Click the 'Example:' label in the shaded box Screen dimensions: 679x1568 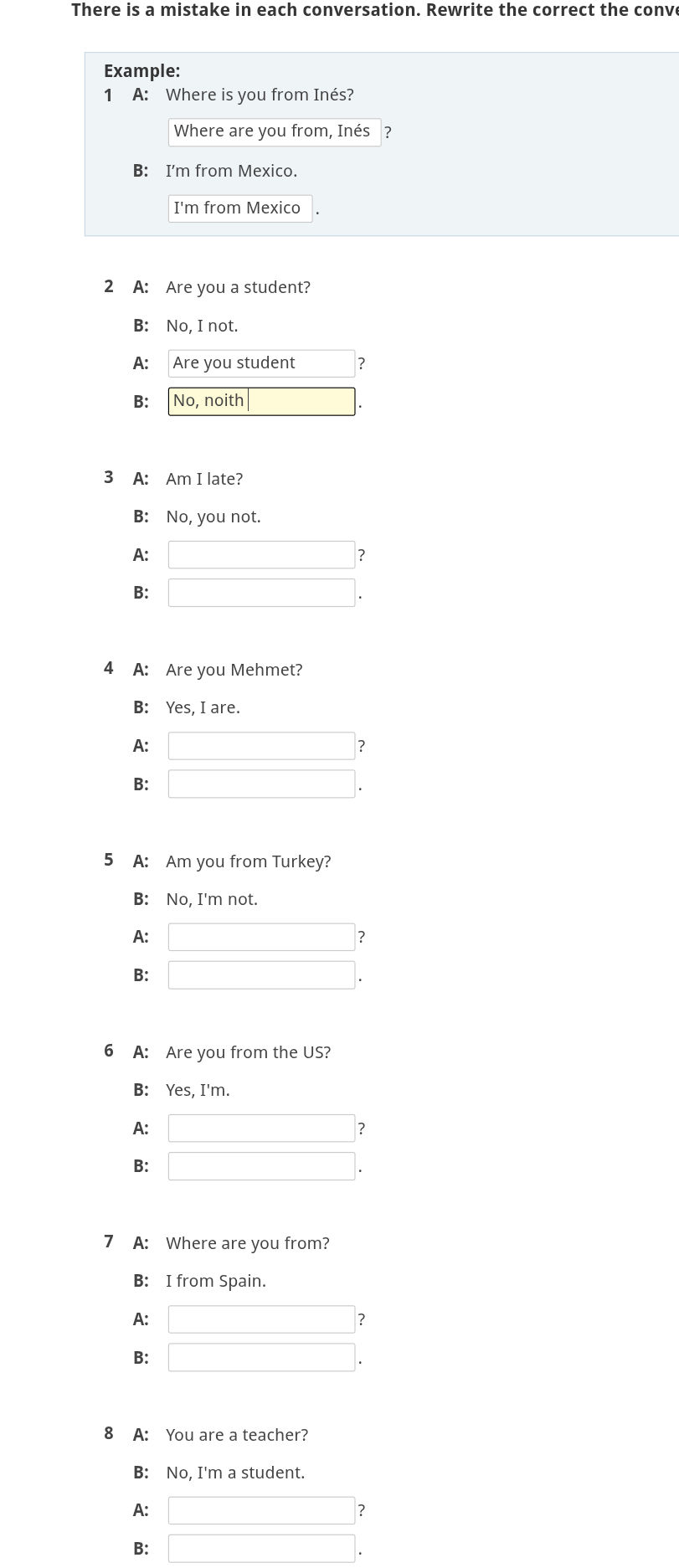coord(141,71)
